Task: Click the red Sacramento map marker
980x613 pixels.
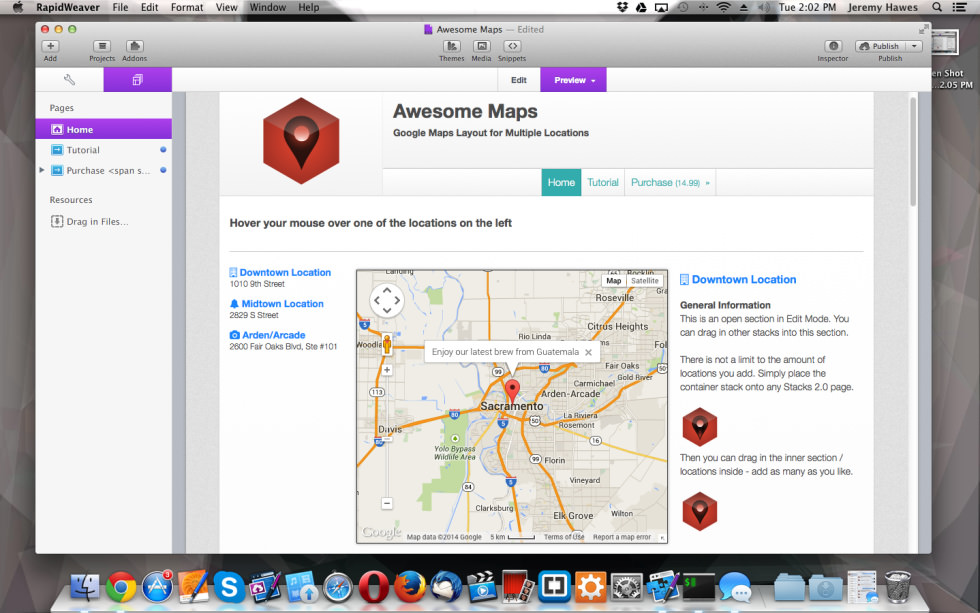Action: pyautogui.click(x=512, y=391)
